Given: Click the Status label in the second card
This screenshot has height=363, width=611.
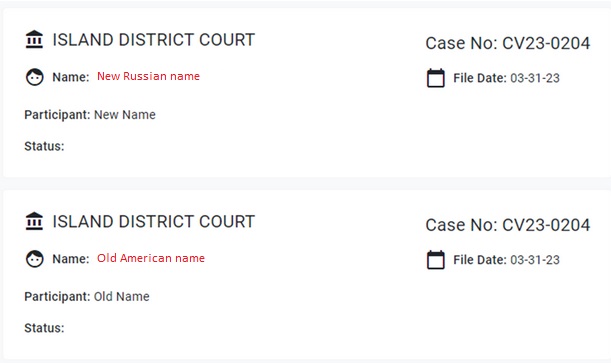Looking at the screenshot, I should [x=44, y=328].
